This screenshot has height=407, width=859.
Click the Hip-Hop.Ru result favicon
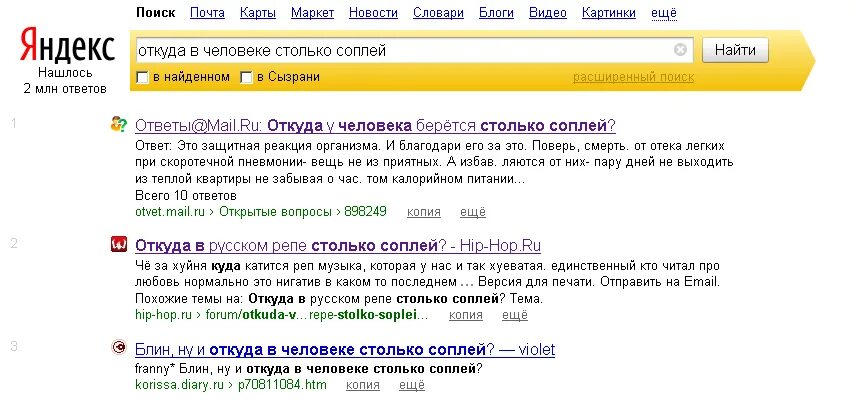tap(118, 245)
